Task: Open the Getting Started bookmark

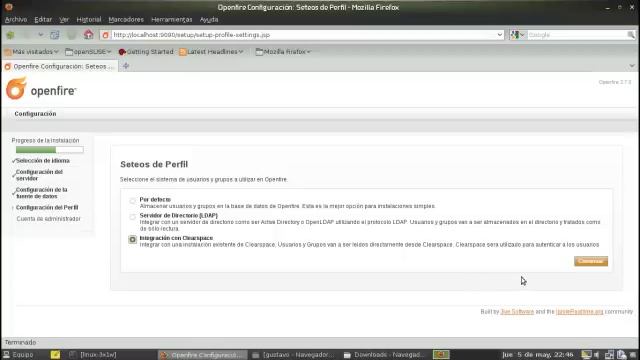Action: pyautogui.click(x=146, y=52)
